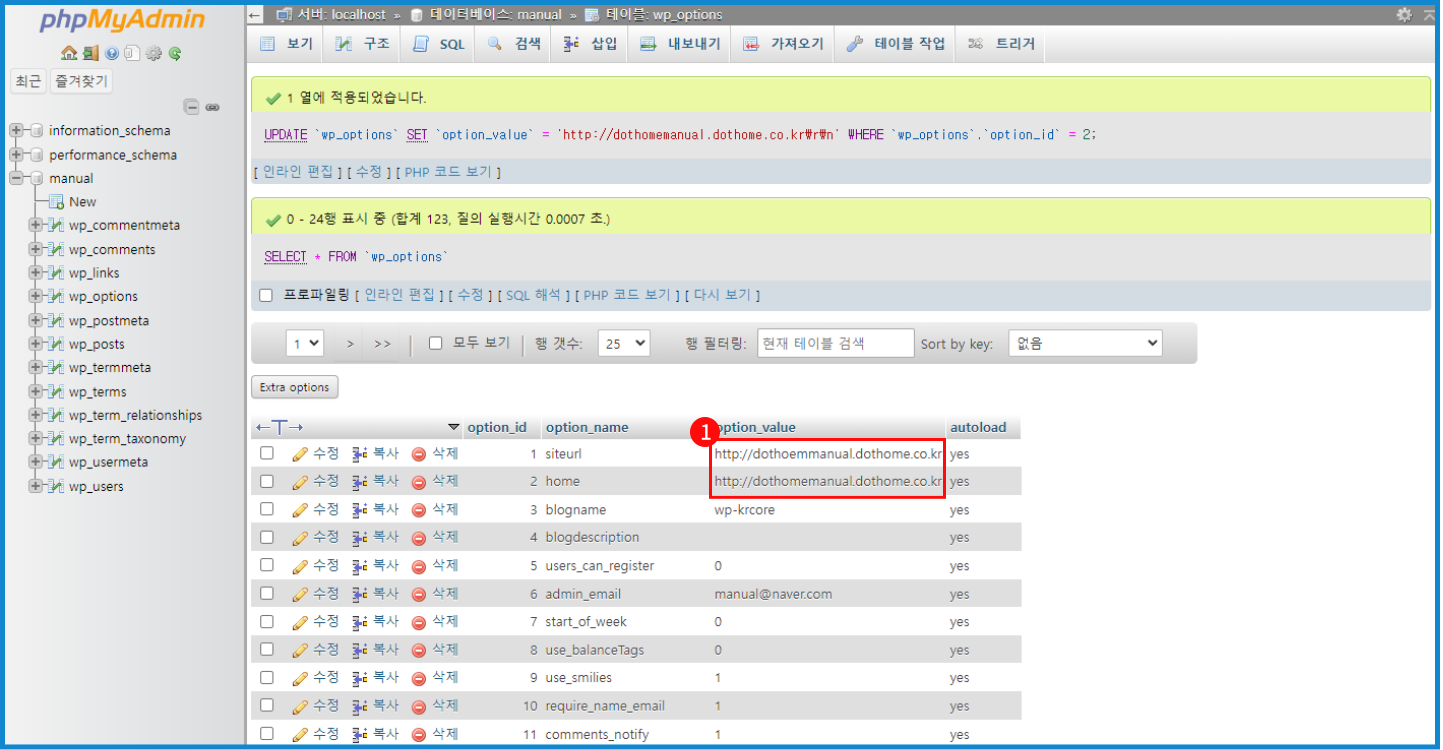Click red delete icon for blogname row
This screenshot has width=1443, height=750.
419,510
